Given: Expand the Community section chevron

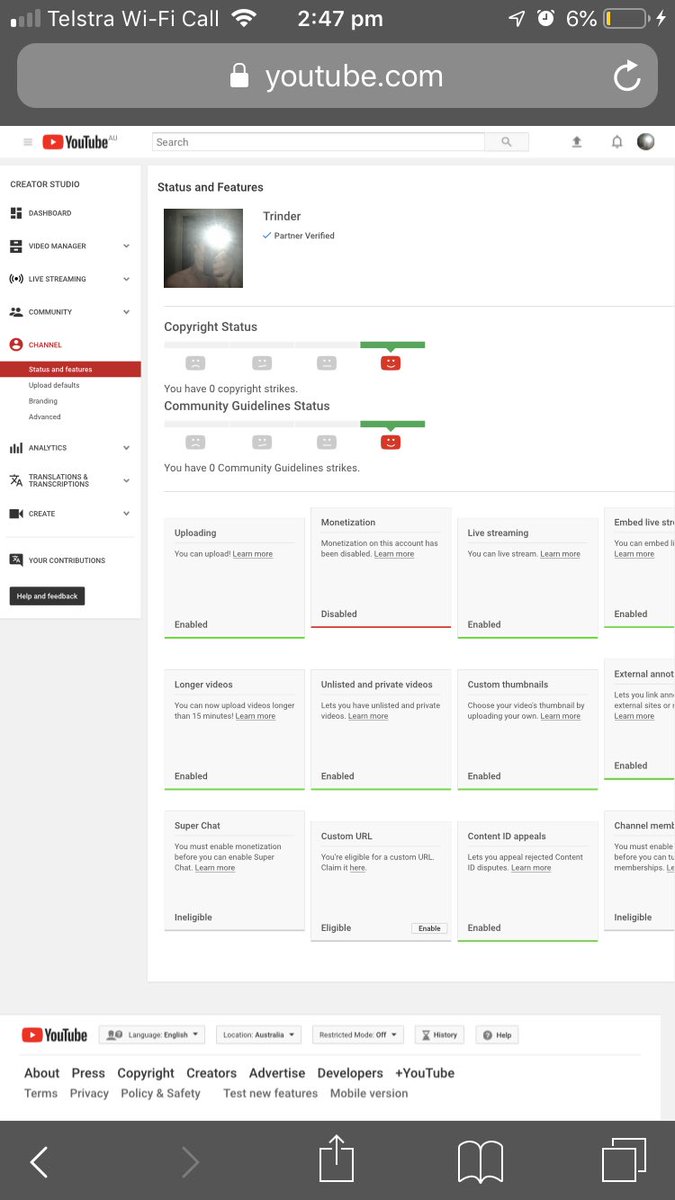Looking at the screenshot, I should pos(126,312).
